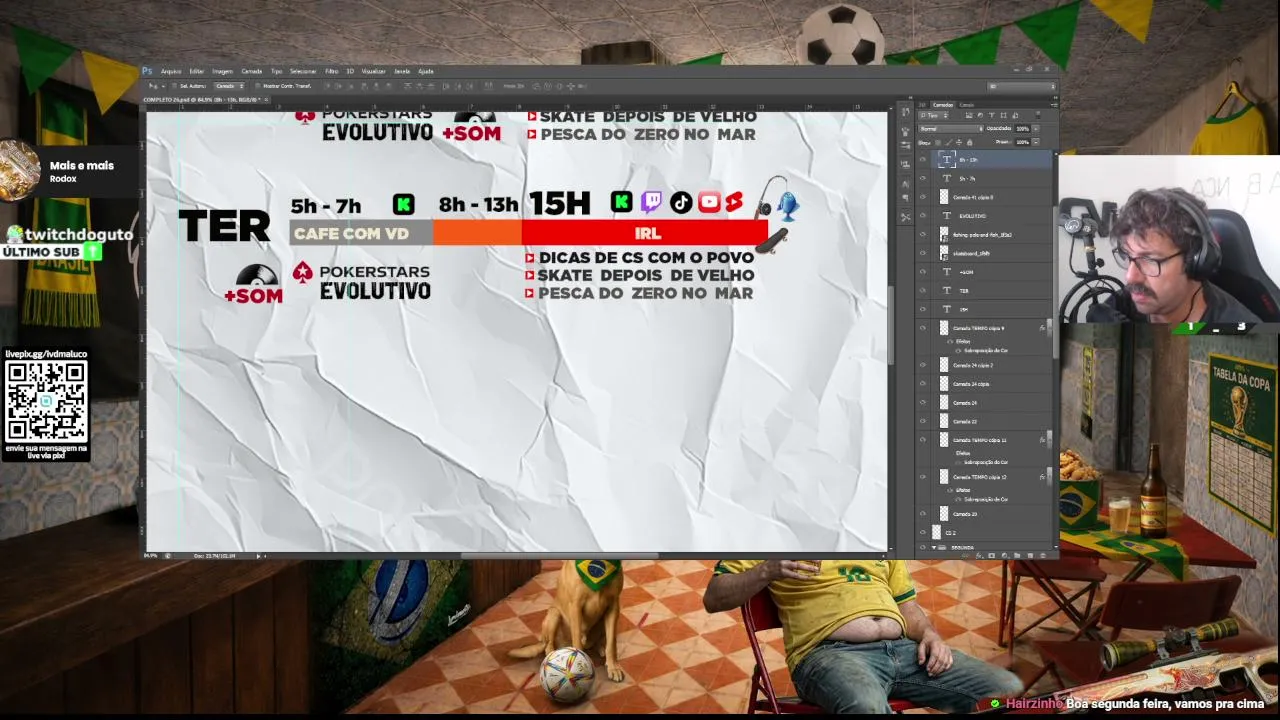Screen dimensions: 1280x720
Task: Hide the 'EVOLUTIVO' text layer
Action: [923, 216]
